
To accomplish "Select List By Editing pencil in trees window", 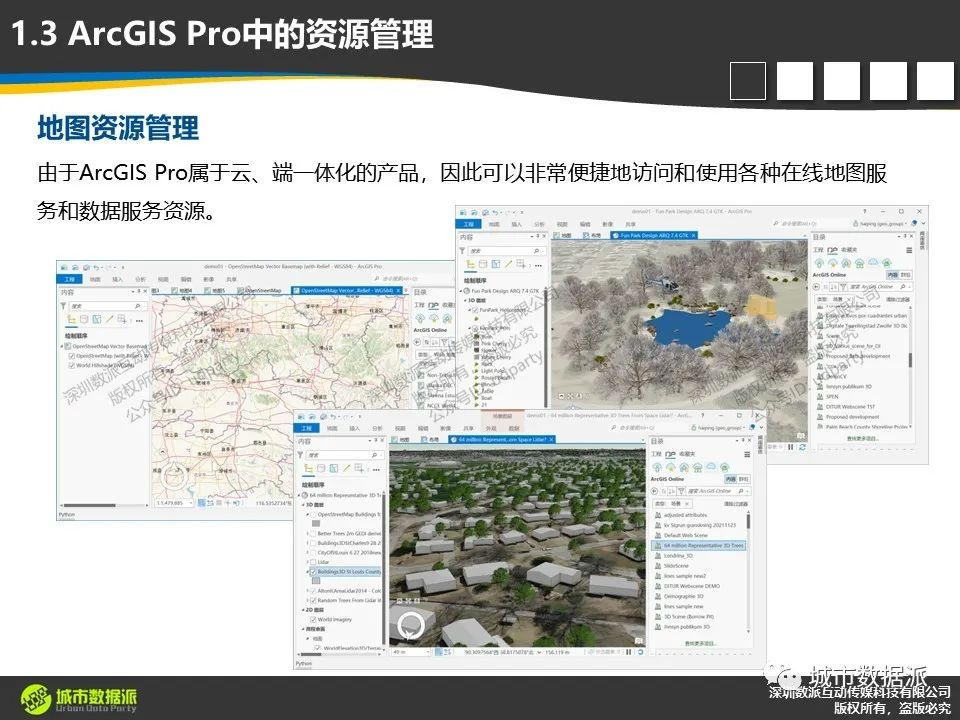I will click(x=347, y=468).
